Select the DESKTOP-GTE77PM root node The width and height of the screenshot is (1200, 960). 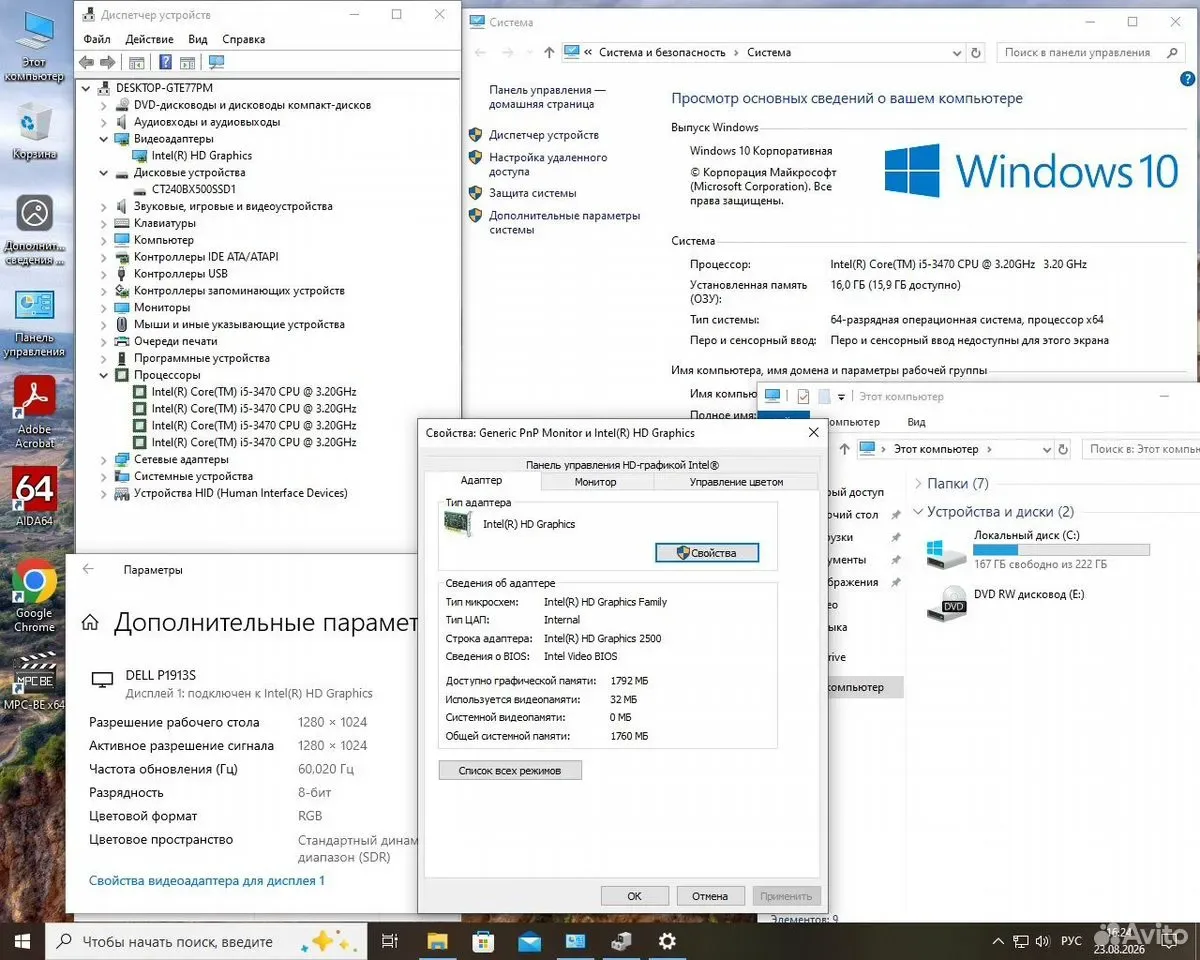point(164,88)
